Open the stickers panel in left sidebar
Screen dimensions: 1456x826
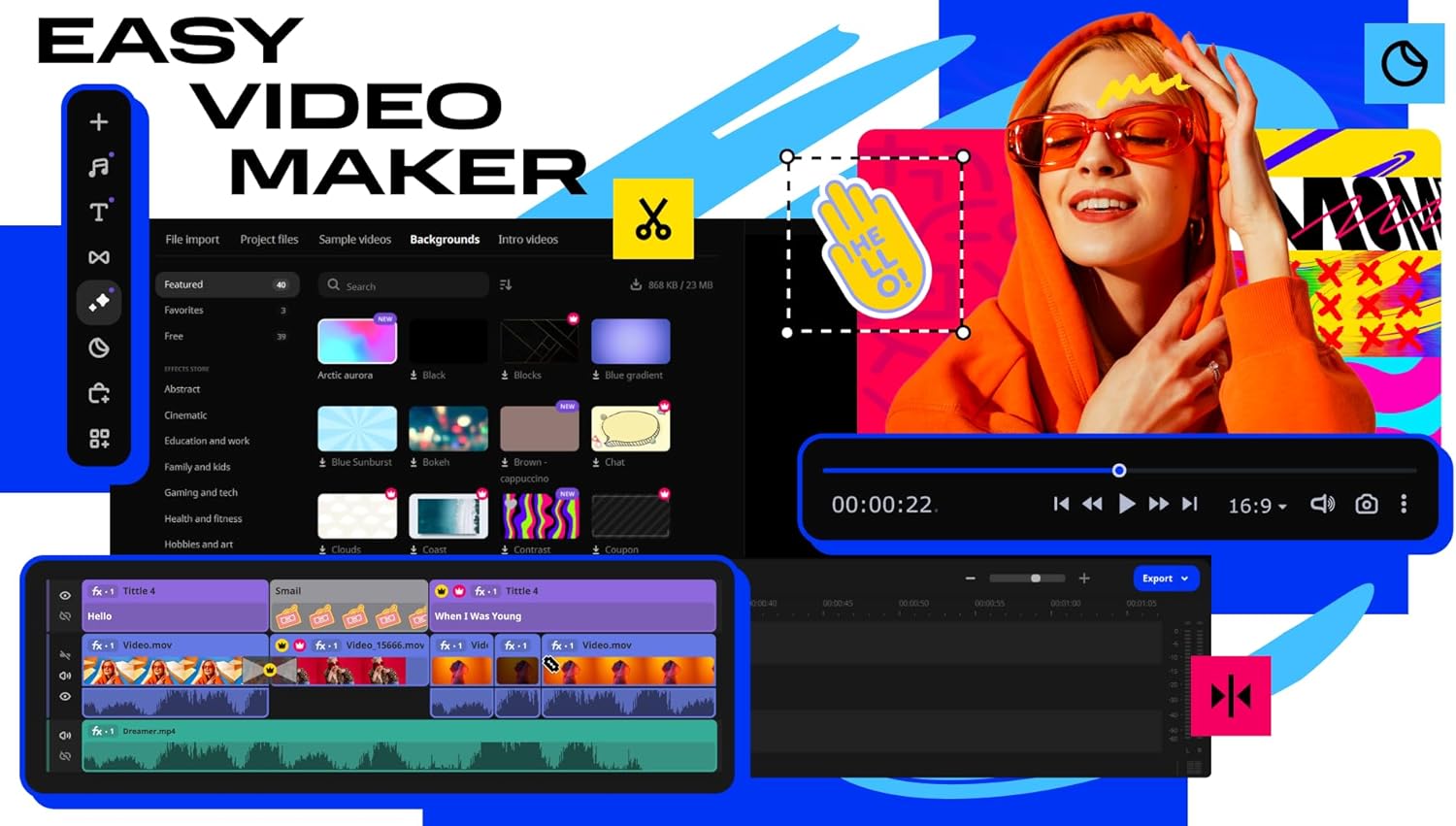pyautogui.click(x=99, y=347)
